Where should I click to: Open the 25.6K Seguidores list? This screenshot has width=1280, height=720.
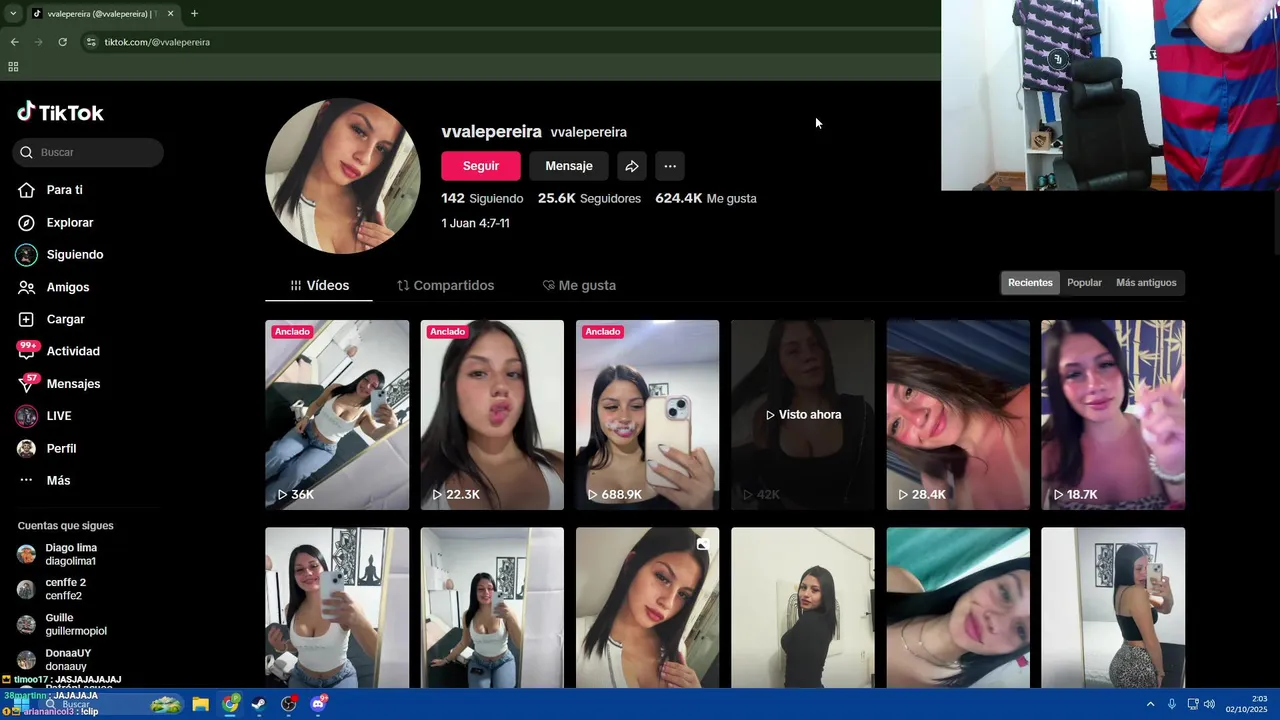pyautogui.click(x=589, y=198)
